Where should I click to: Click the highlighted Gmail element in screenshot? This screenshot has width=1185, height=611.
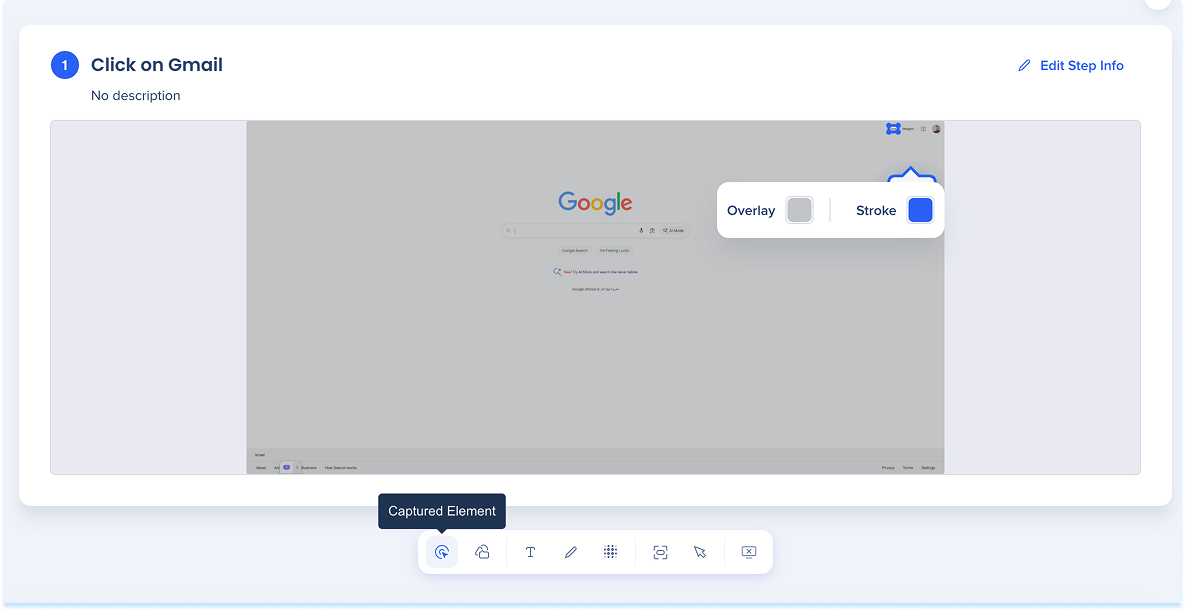click(893, 128)
